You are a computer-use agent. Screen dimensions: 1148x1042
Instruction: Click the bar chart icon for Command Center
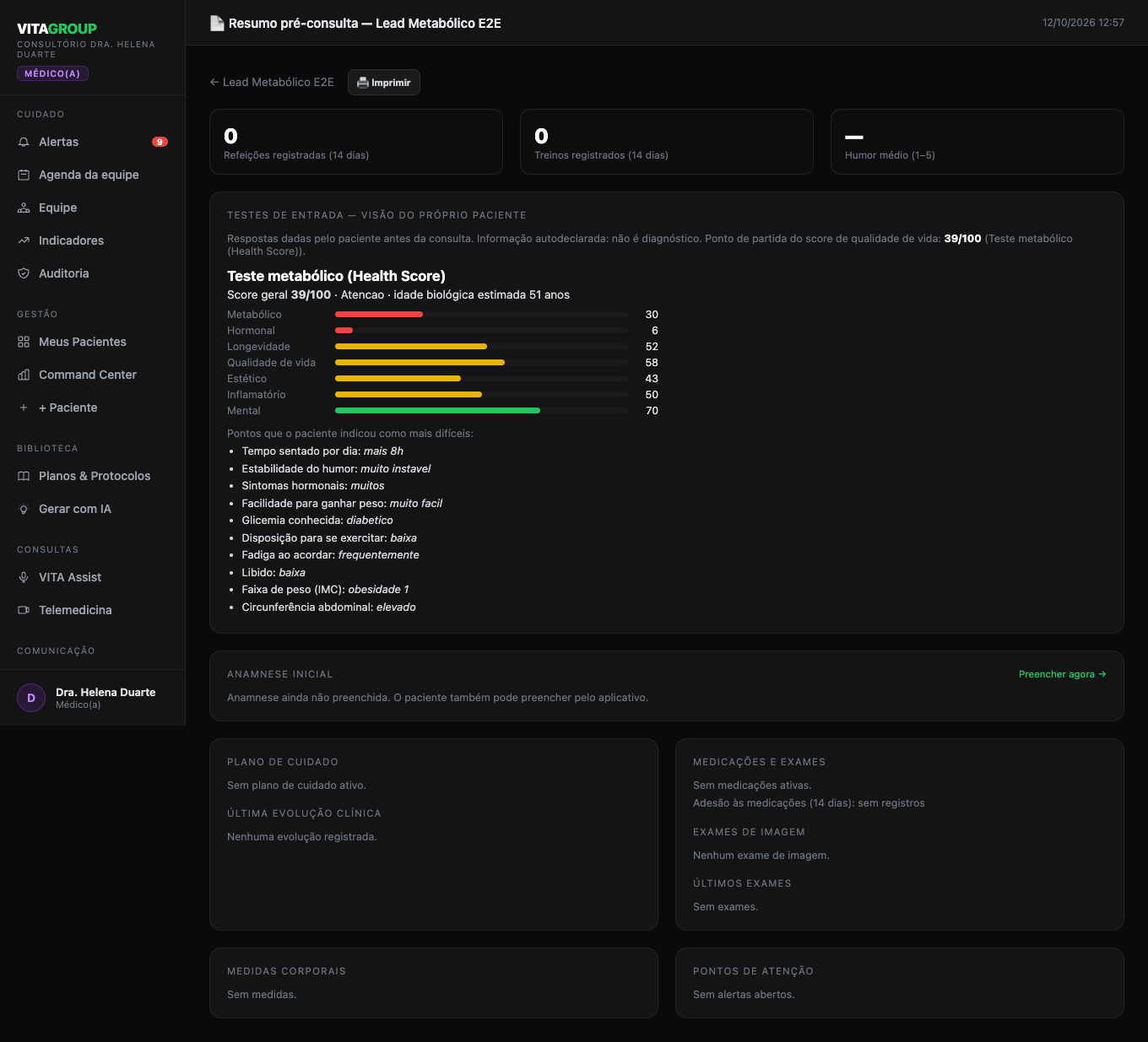[24, 375]
